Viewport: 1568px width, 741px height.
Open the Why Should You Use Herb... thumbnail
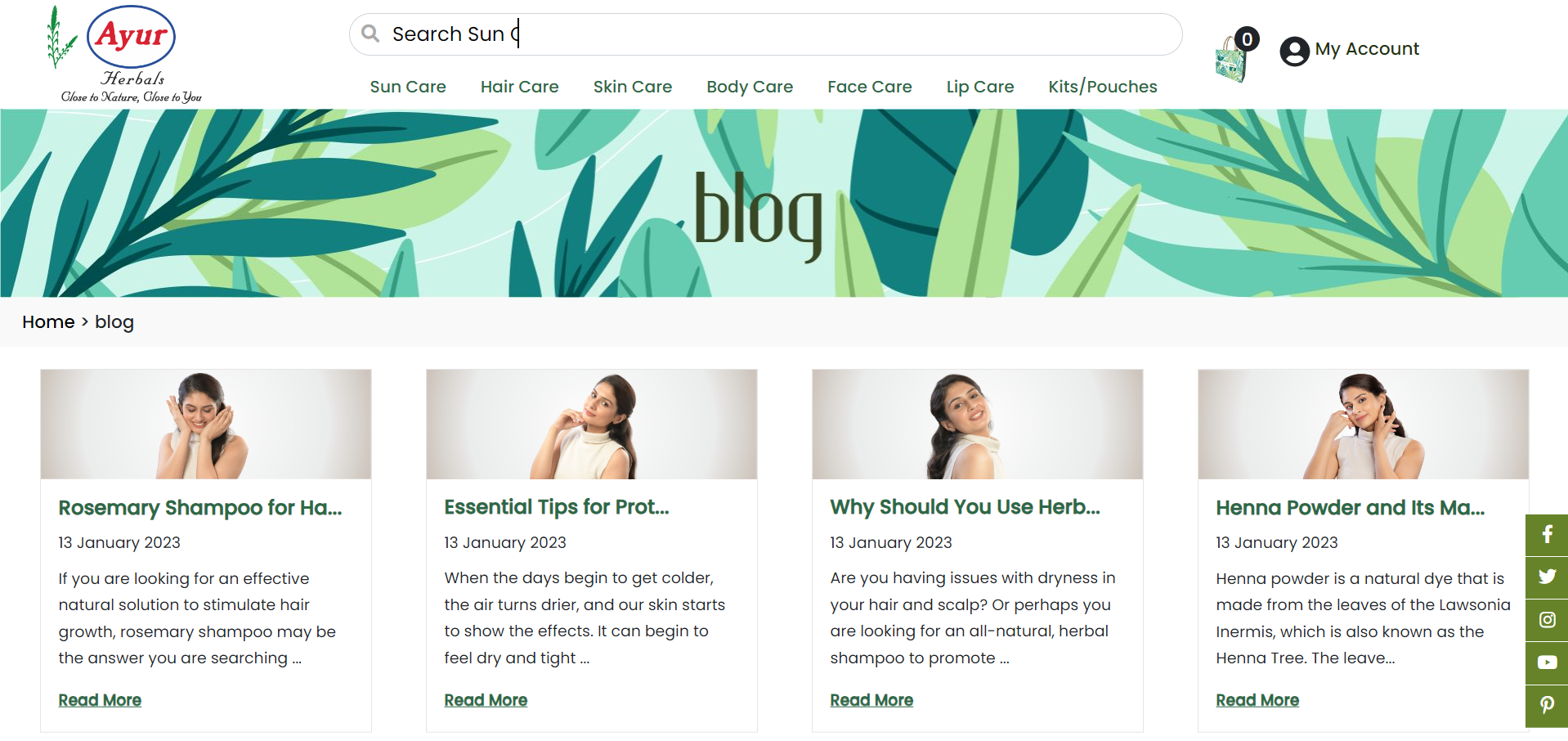(x=977, y=424)
